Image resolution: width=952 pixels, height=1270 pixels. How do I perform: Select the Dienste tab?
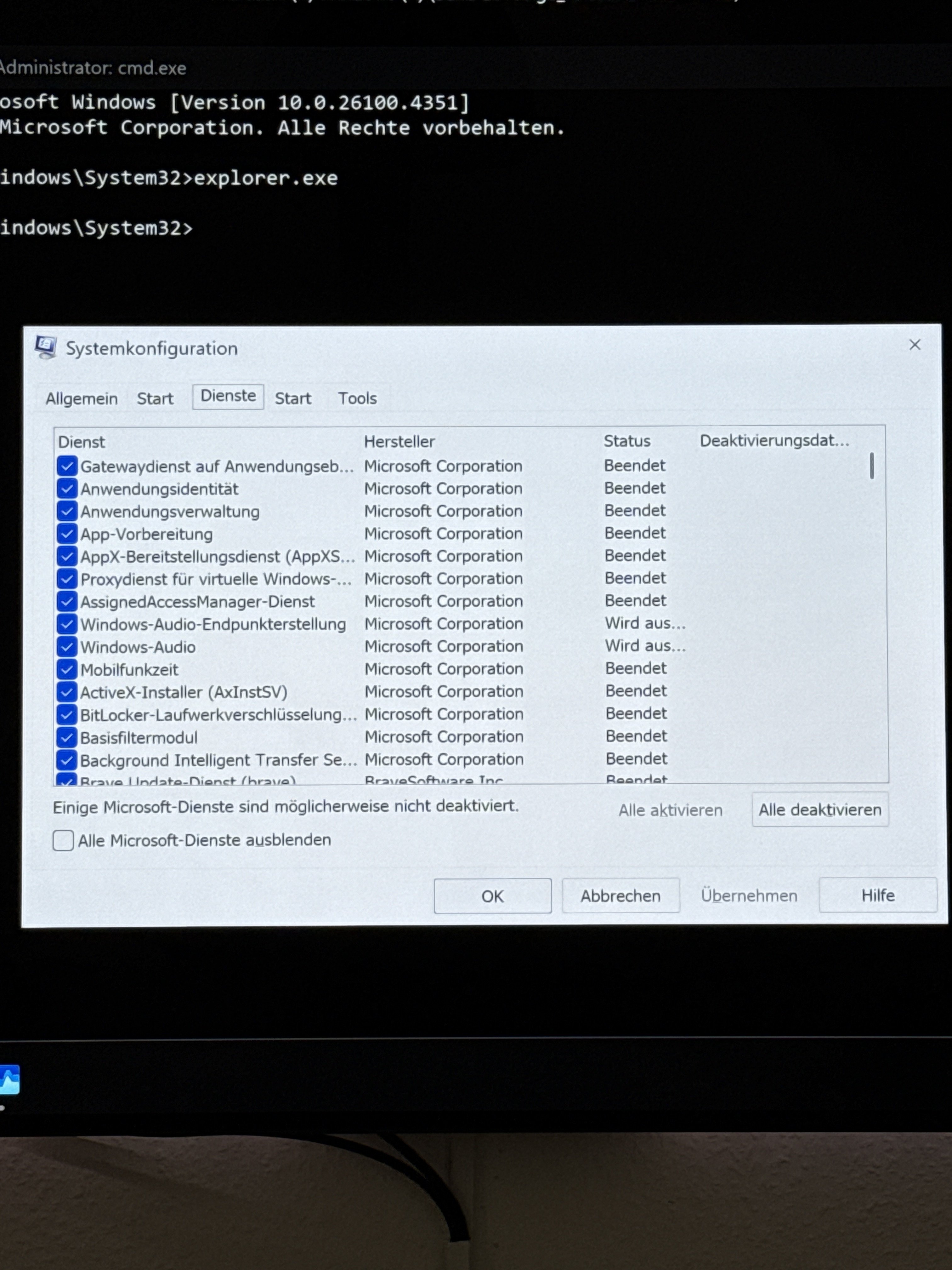tap(228, 396)
